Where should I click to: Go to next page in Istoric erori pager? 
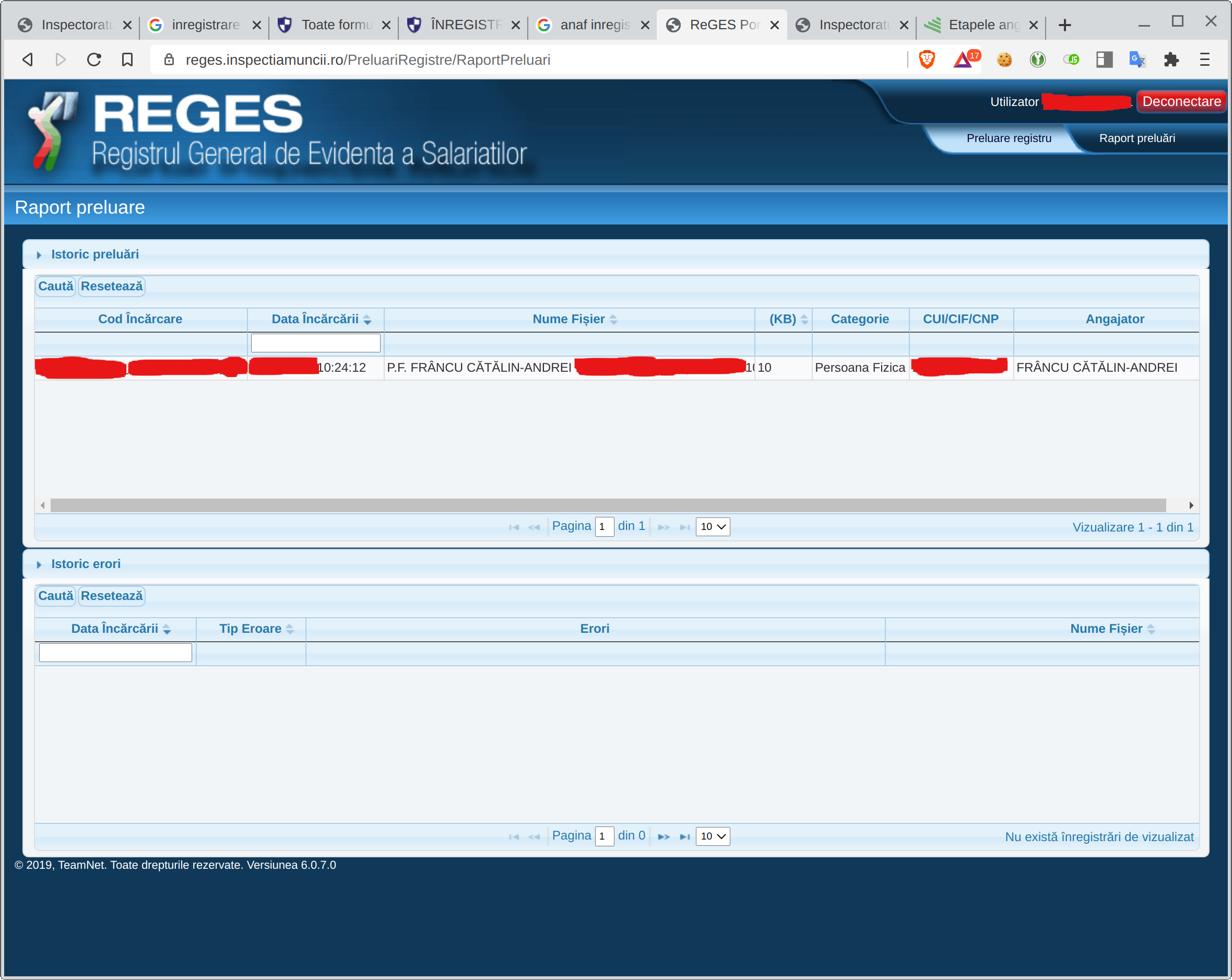(x=663, y=836)
